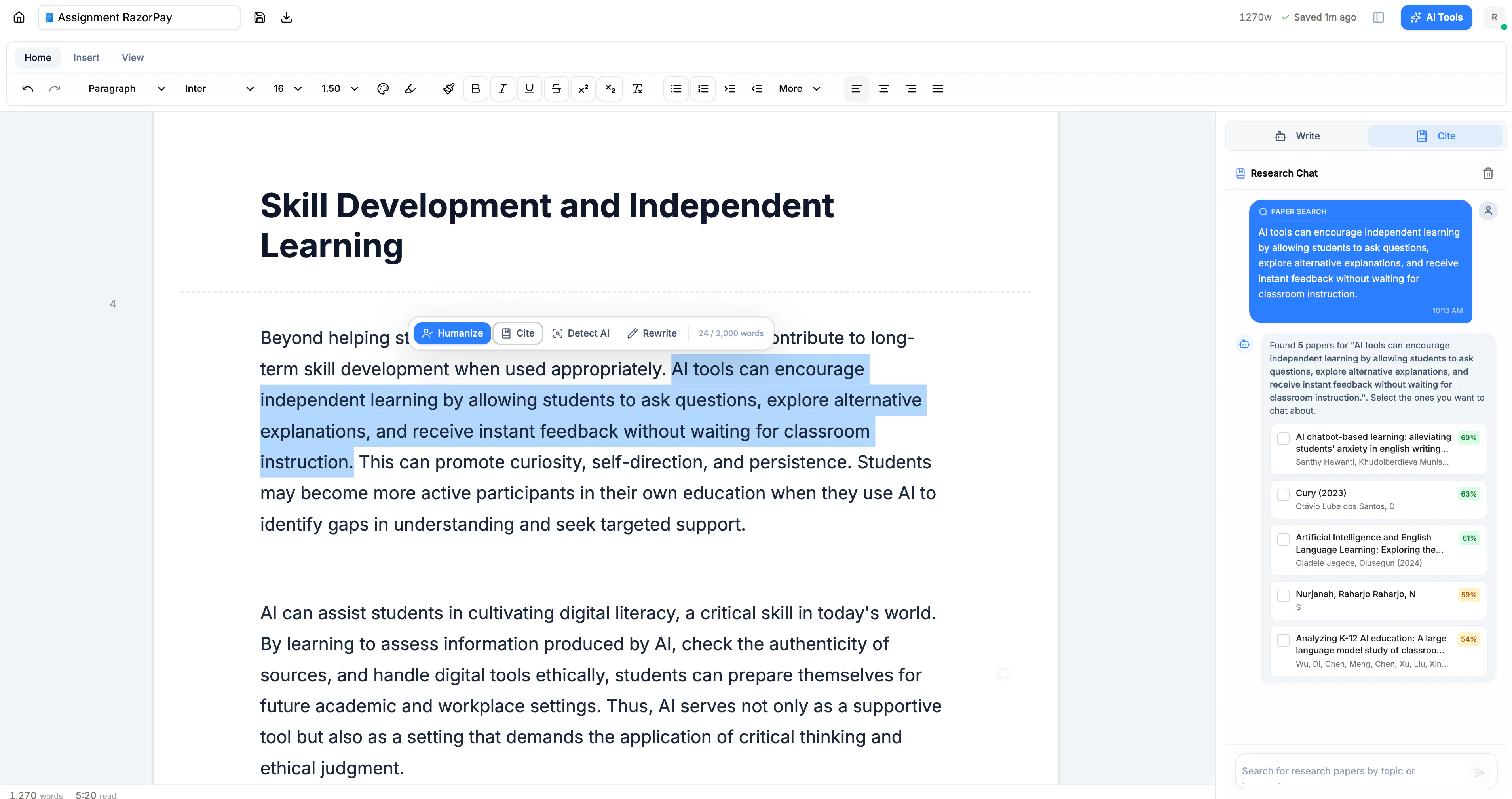This screenshot has height=799, width=1512.
Task: Click the Saved 1m ago status
Action: point(1319,17)
